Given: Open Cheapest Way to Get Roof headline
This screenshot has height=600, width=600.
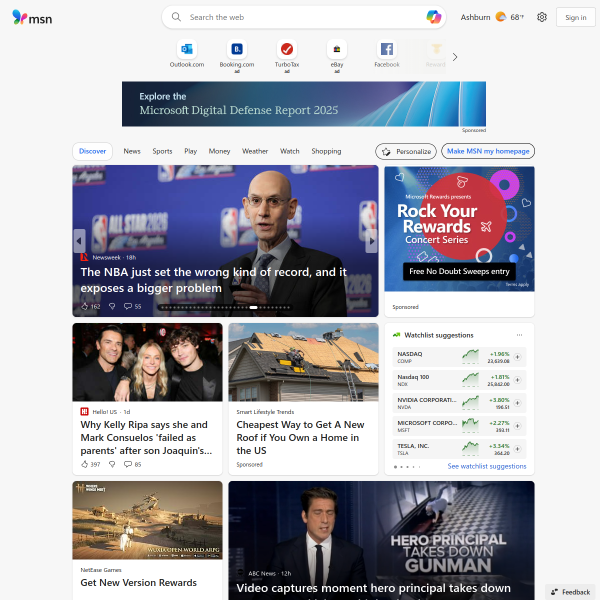Looking at the screenshot, I should (x=300, y=437).
